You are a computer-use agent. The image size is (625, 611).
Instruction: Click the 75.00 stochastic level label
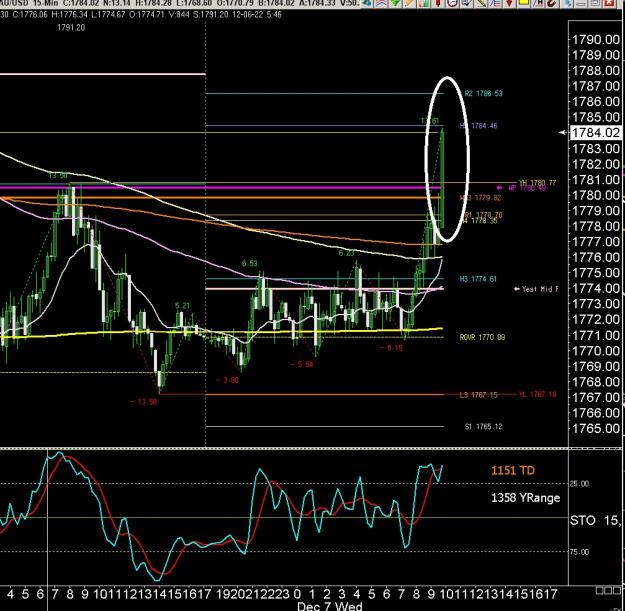[x=579, y=552]
